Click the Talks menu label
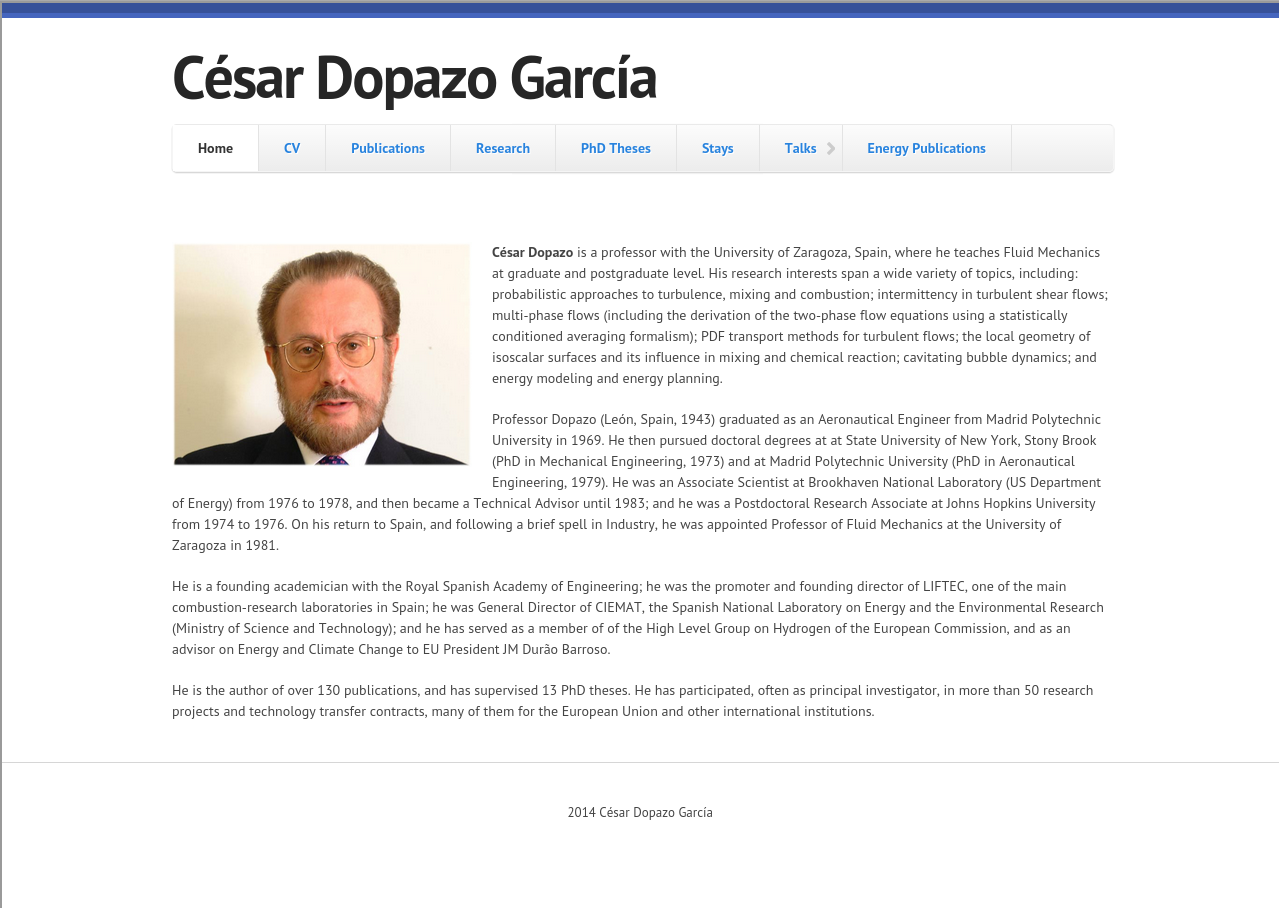The width and height of the screenshot is (1279, 908). [800, 149]
